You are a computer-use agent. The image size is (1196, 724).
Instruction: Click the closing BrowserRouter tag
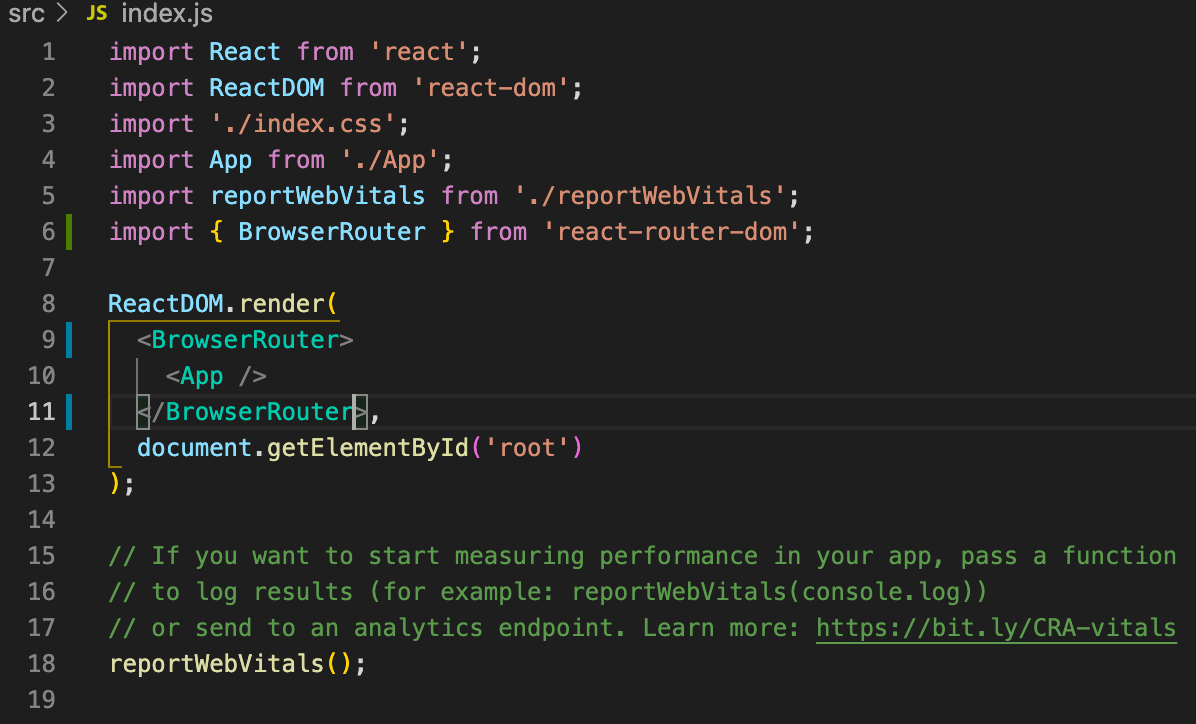250,411
